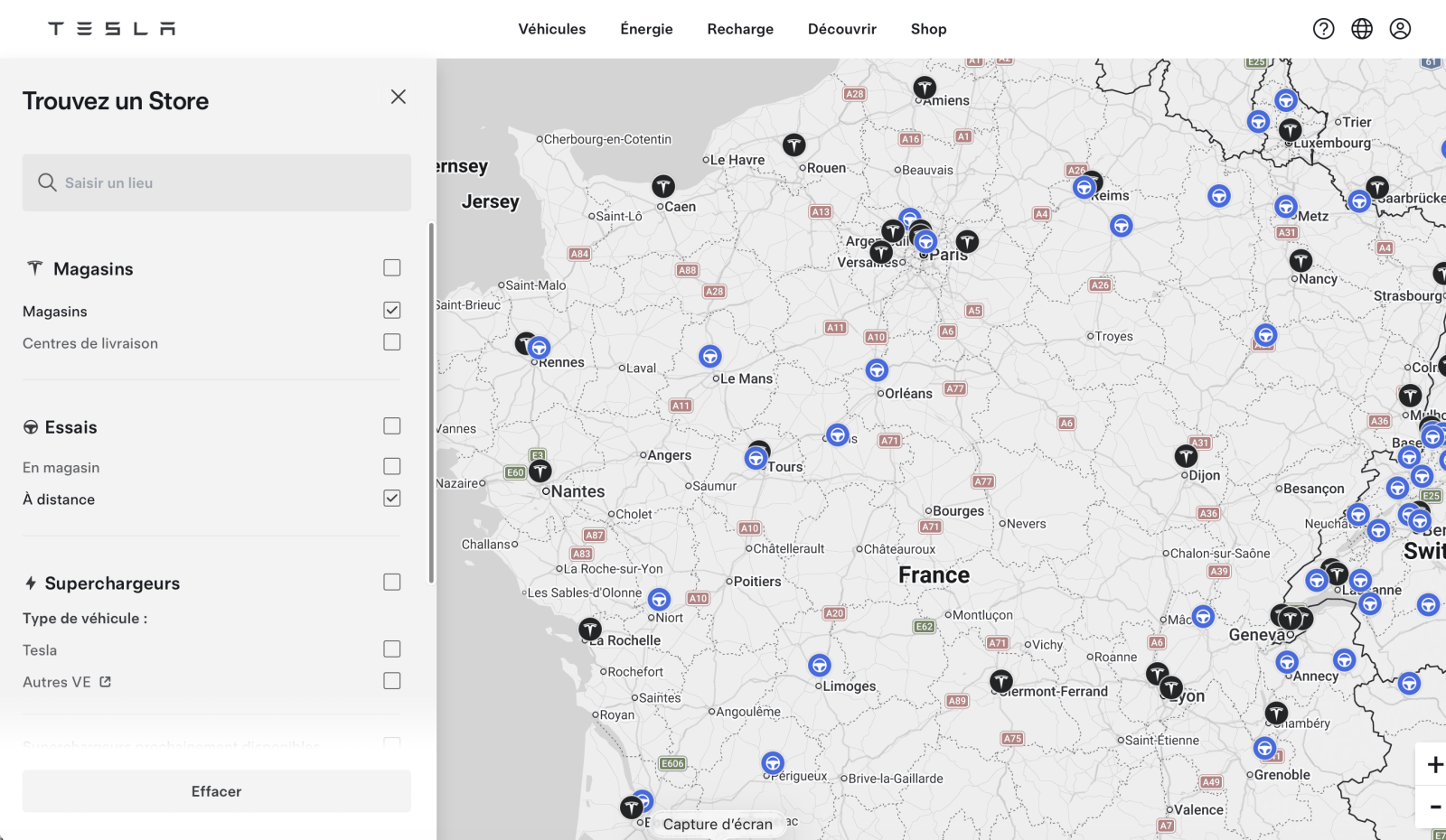The height and width of the screenshot is (840, 1446).
Task: Select the test drive marker near Annecy
Action: point(1287,662)
